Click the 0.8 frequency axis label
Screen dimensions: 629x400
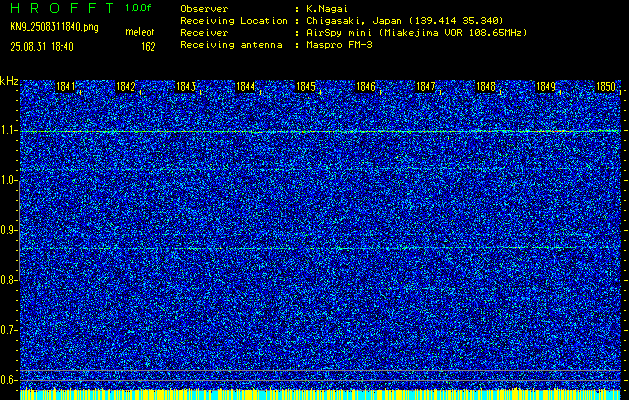(x=8, y=280)
